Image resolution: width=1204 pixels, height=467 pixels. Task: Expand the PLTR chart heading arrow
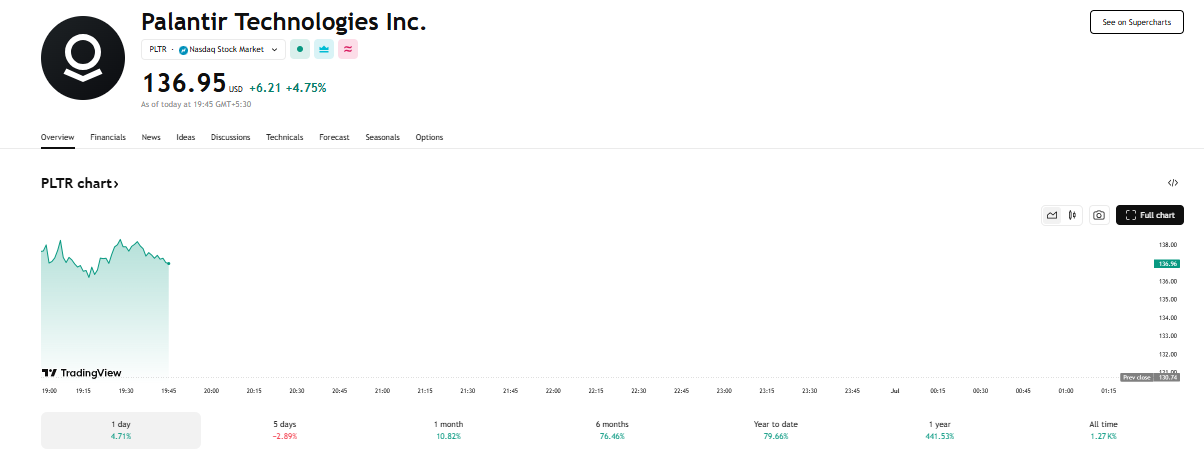click(80, 184)
